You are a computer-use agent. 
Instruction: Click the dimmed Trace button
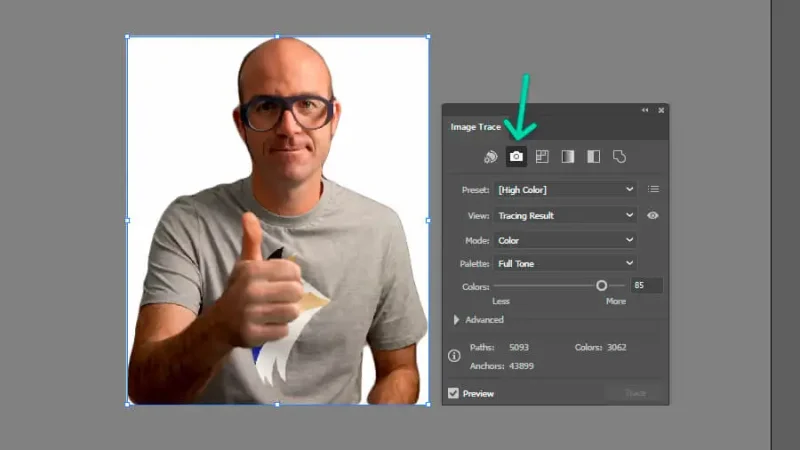(636, 393)
